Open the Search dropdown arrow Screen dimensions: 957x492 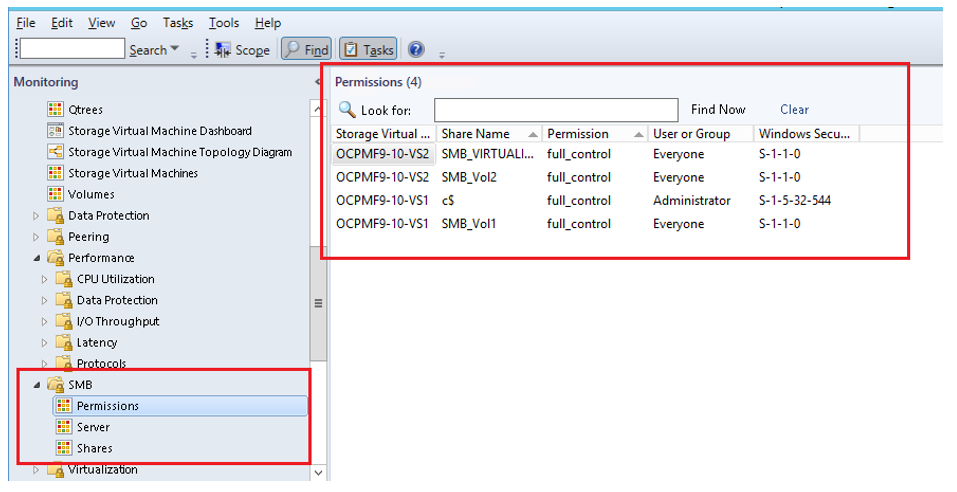point(175,48)
